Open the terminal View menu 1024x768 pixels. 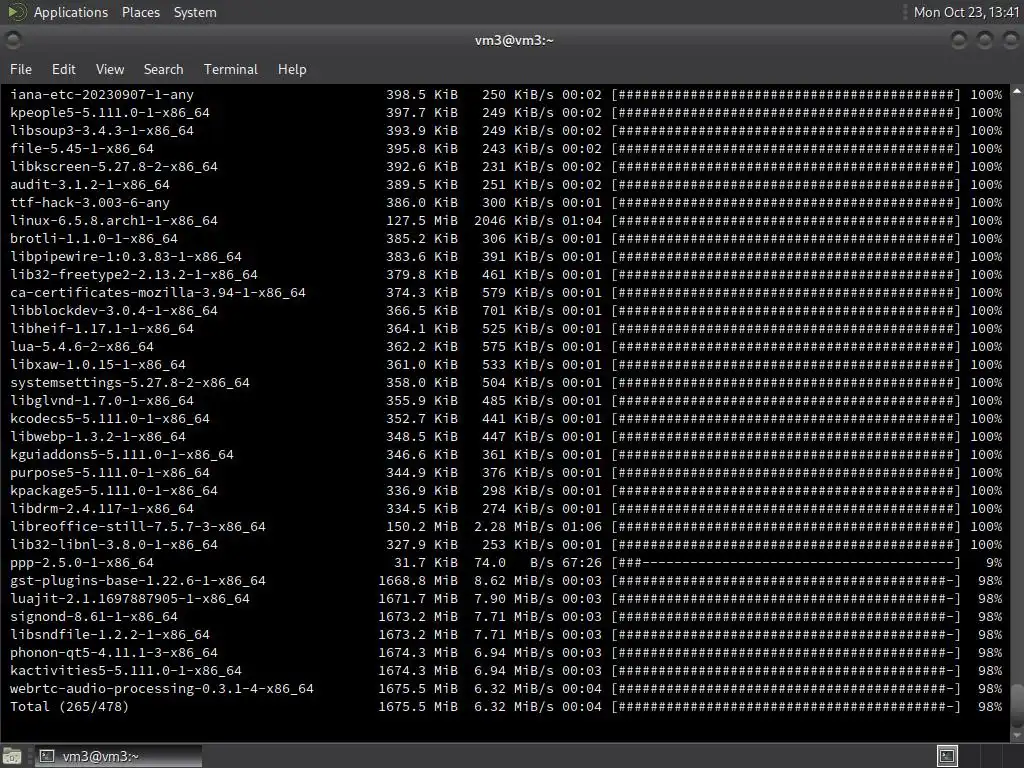click(x=110, y=69)
